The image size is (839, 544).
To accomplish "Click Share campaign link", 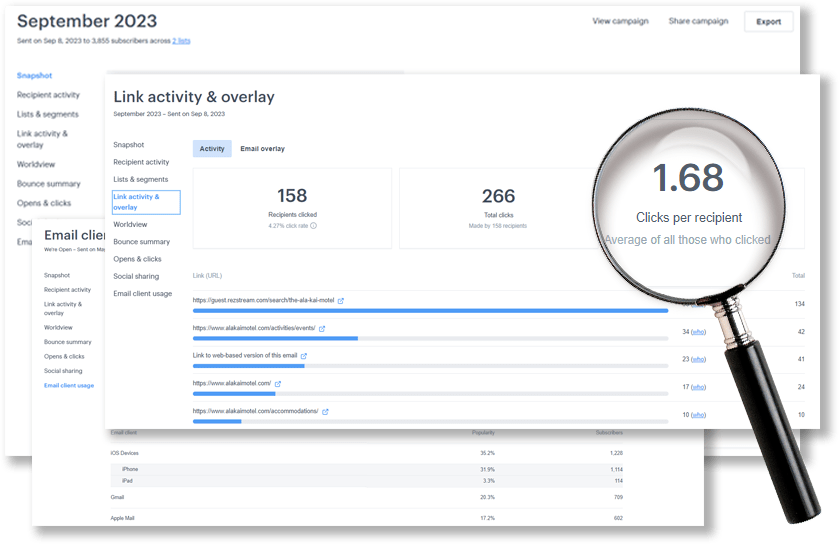I will (698, 21).
